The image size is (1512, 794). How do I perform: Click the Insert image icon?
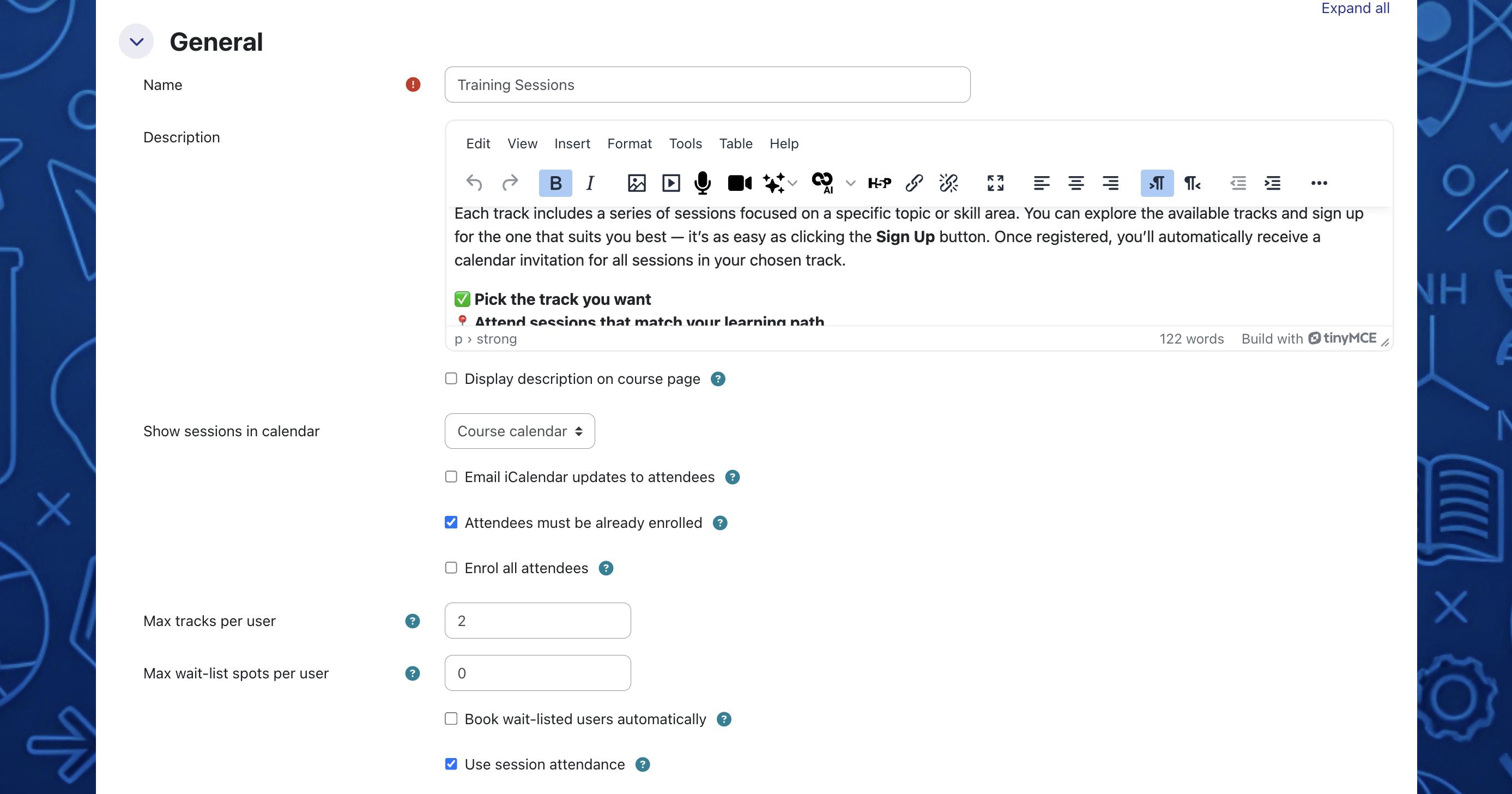pos(636,183)
